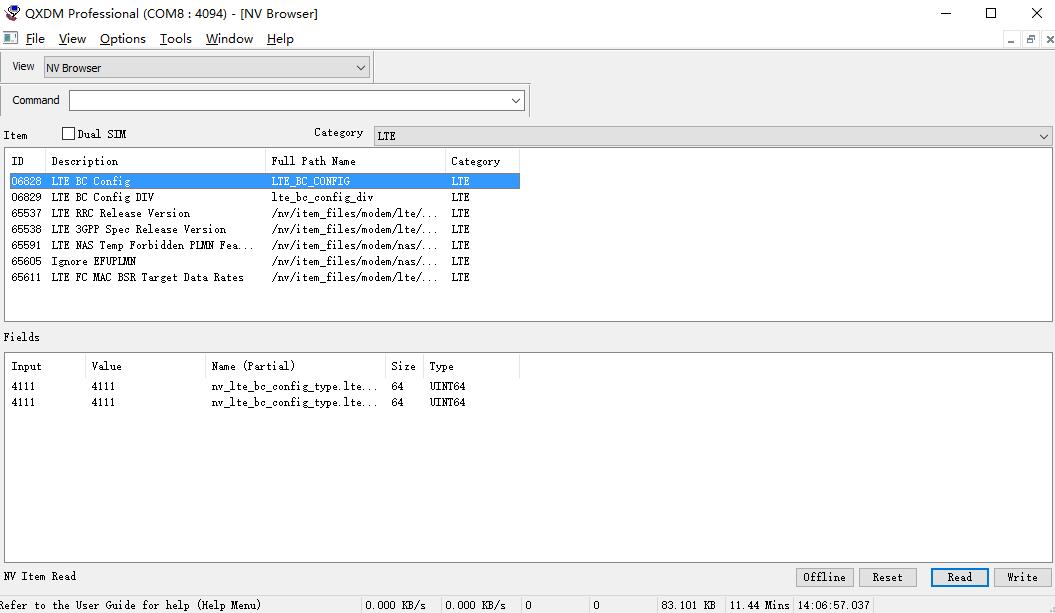Click the first field row Input value 4111

pyautogui.click(x=23, y=386)
